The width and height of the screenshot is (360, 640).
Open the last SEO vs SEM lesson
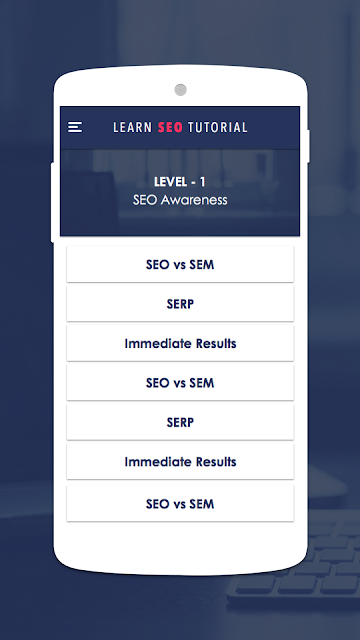pos(180,504)
